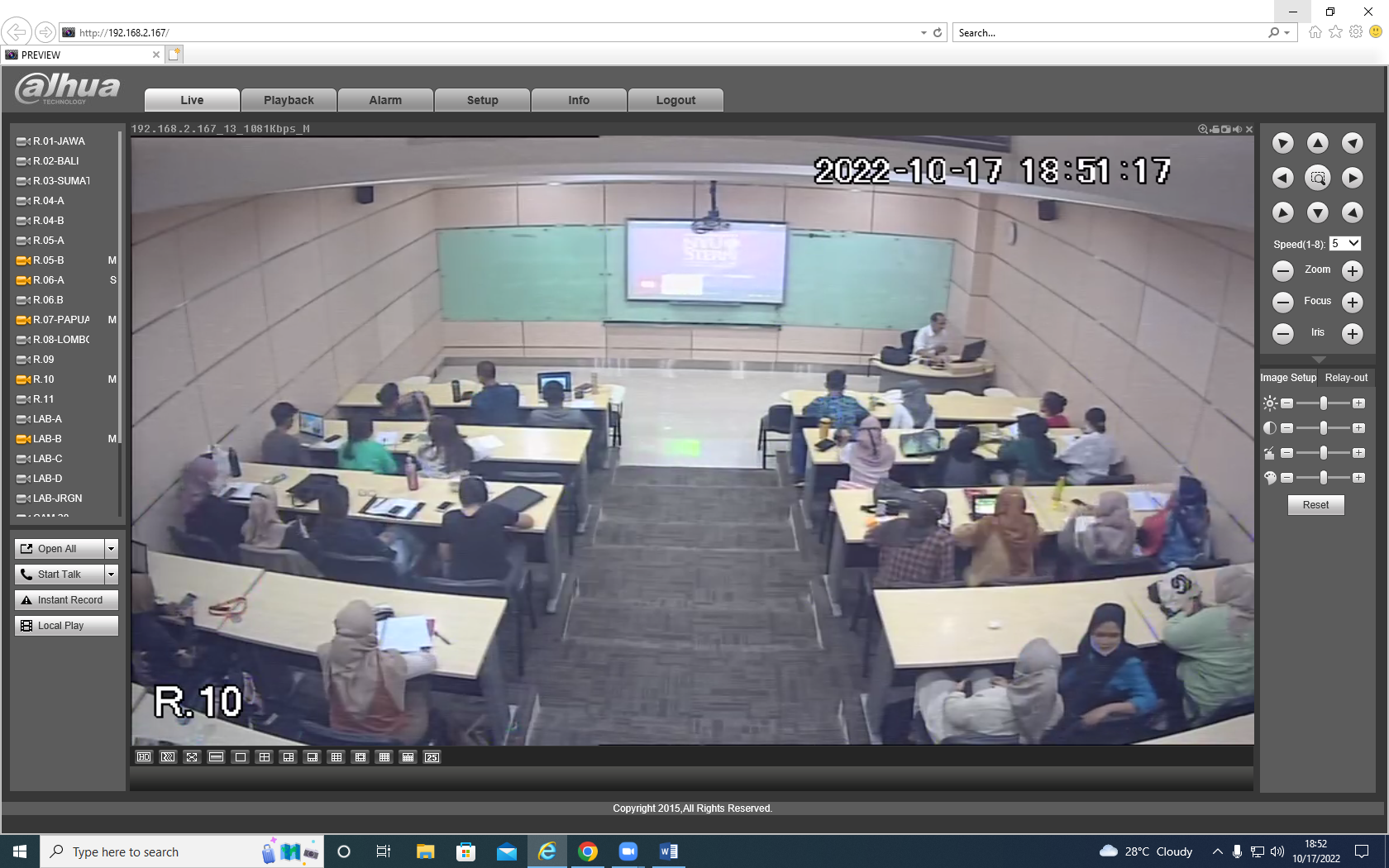Open Google Chrome from the taskbar
Screen dimensions: 1389x868
[x=588, y=851]
